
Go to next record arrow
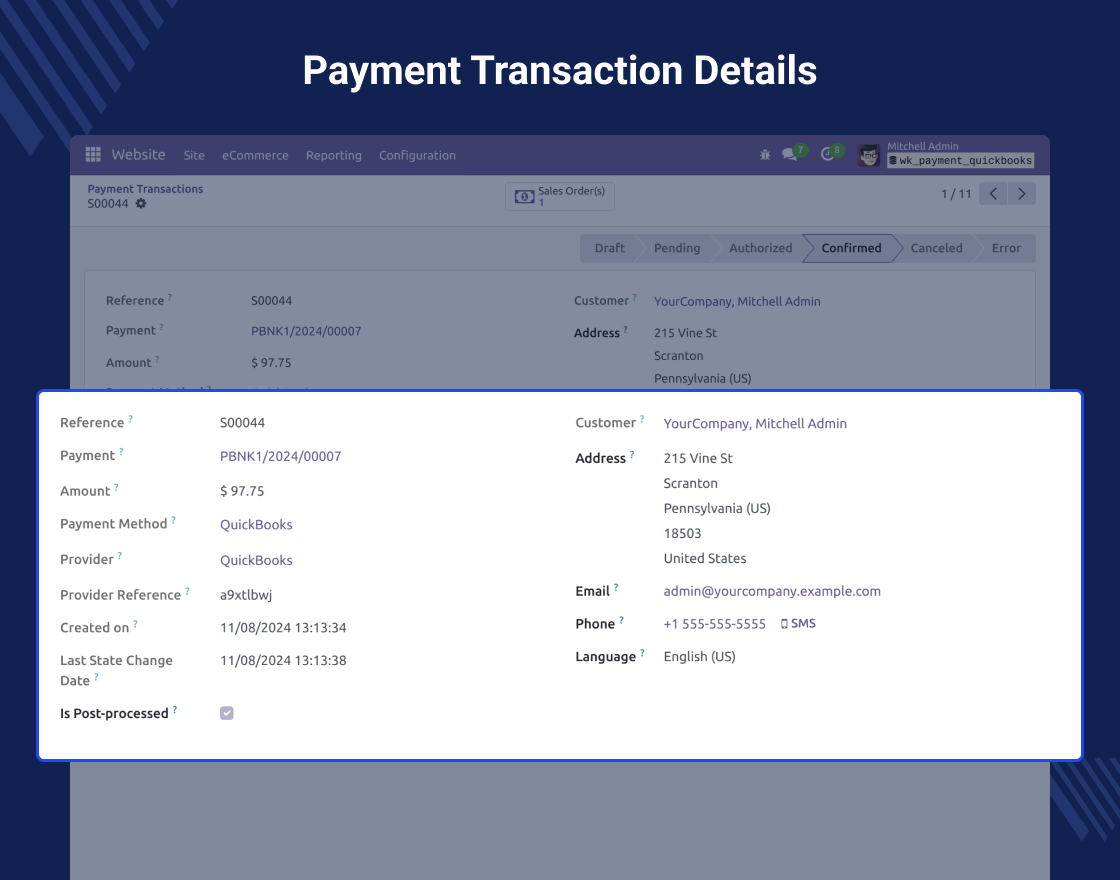(x=1021, y=194)
